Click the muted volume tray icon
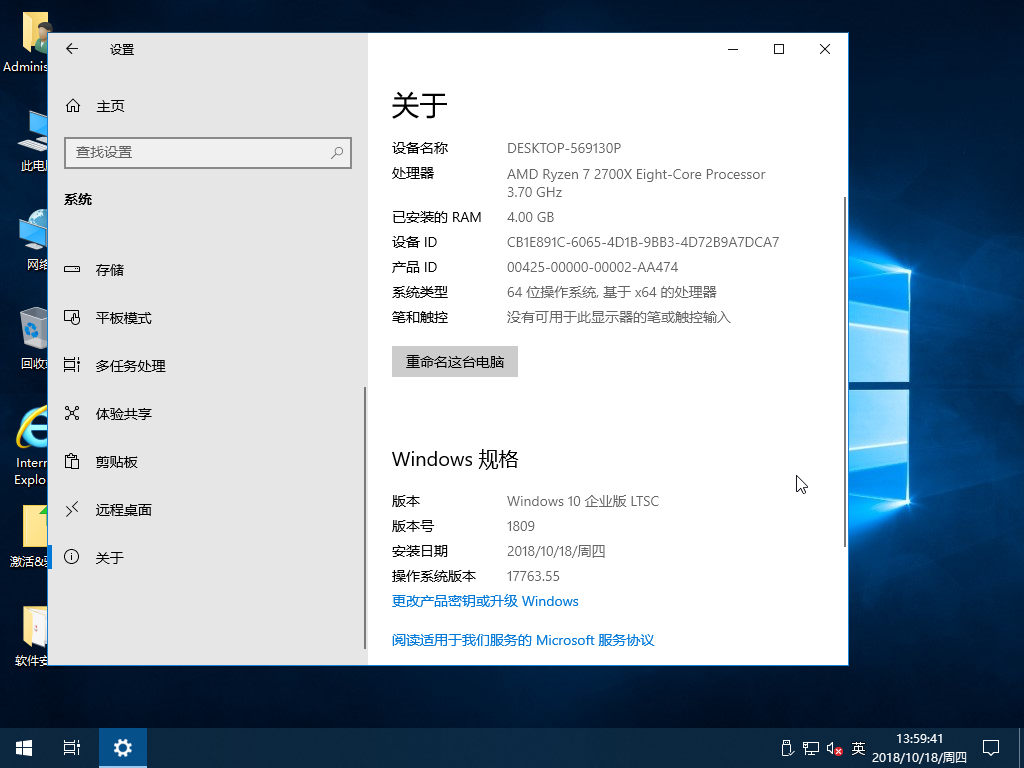This screenshot has width=1024, height=768. pyautogui.click(x=834, y=748)
